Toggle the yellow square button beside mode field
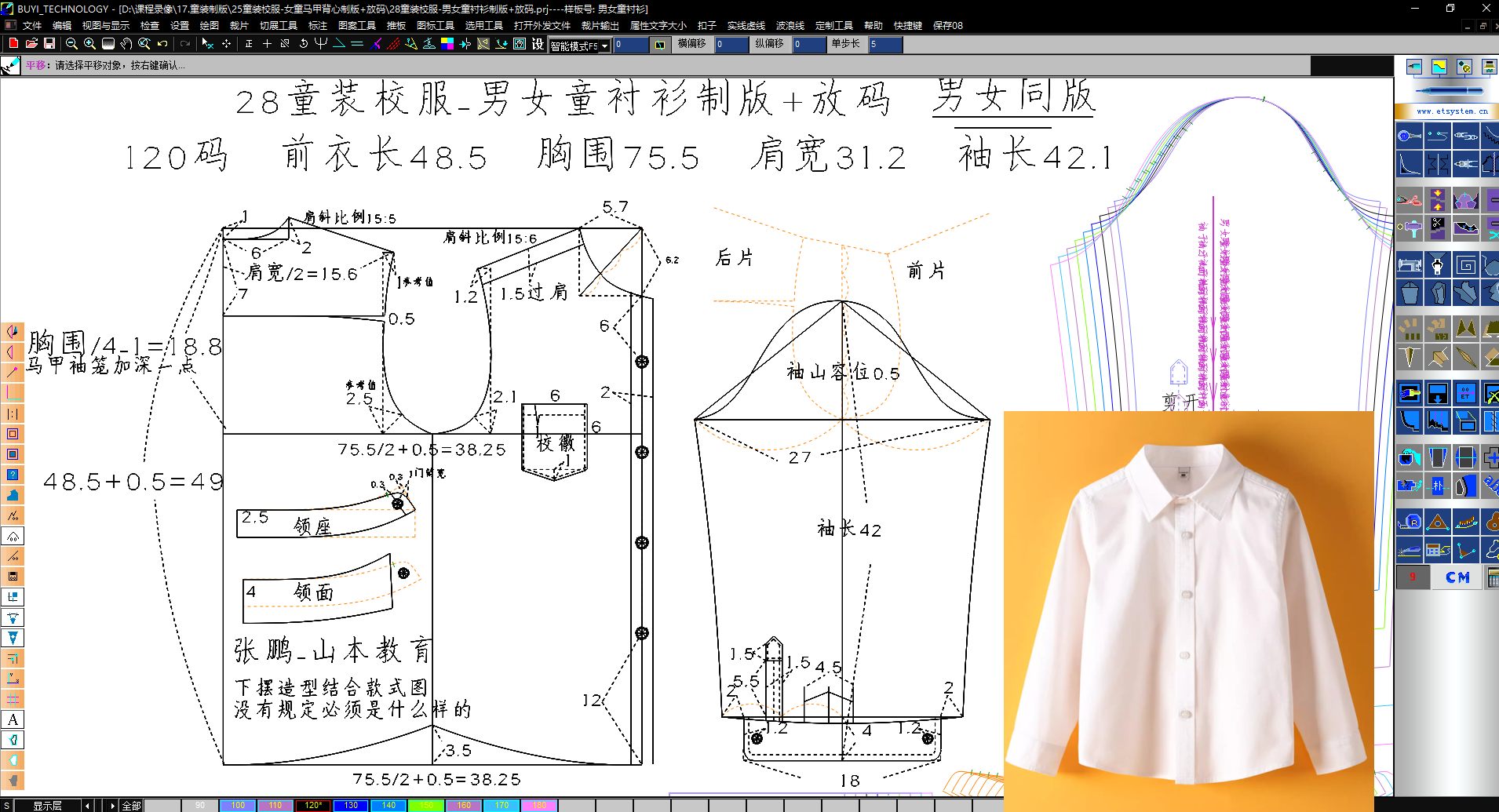 coord(660,45)
